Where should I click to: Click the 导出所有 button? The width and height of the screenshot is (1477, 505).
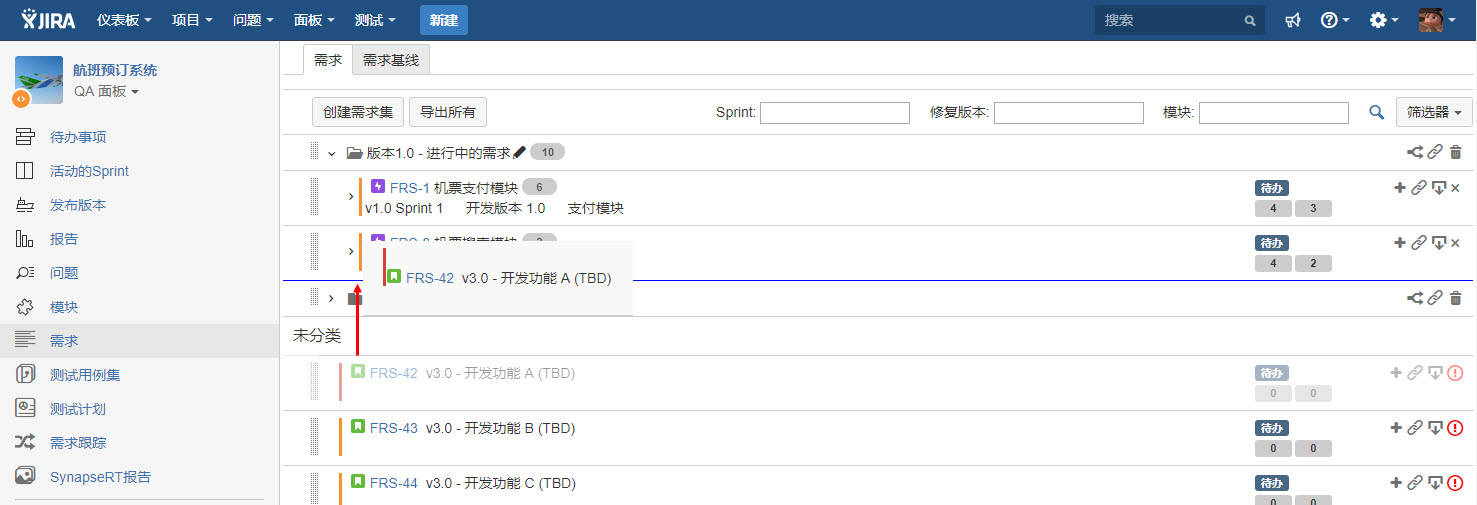point(448,112)
